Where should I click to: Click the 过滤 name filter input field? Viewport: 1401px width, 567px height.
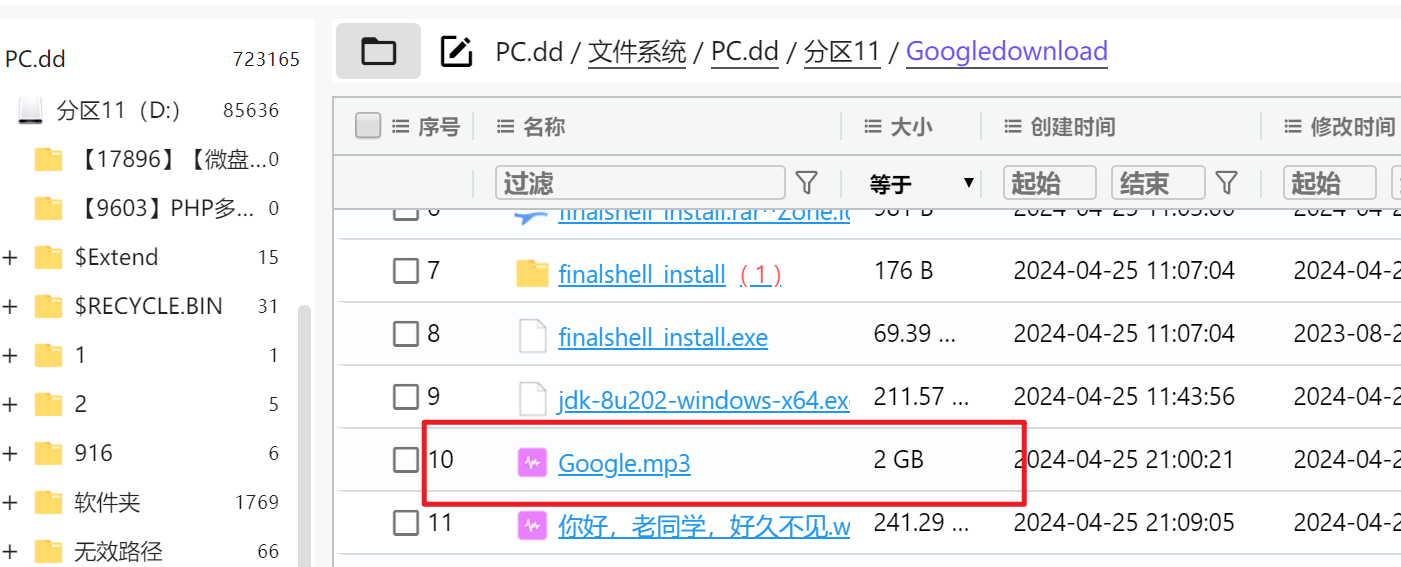pyautogui.click(x=640, y=183)
